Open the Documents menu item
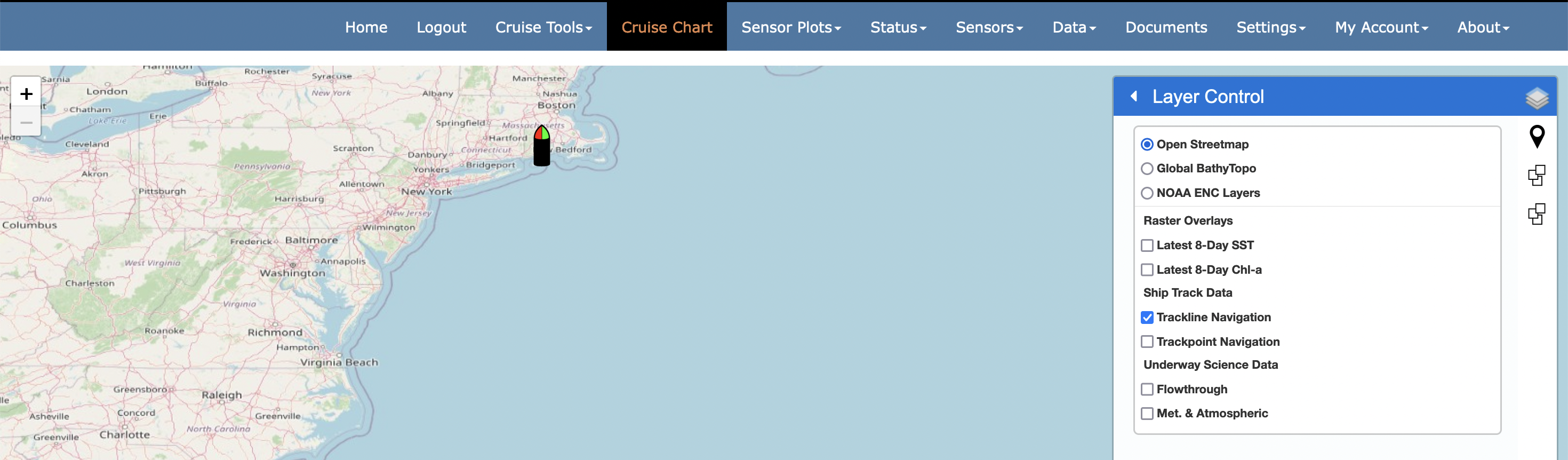This screenshot has height=460, width=1568. coord(1166,27)
